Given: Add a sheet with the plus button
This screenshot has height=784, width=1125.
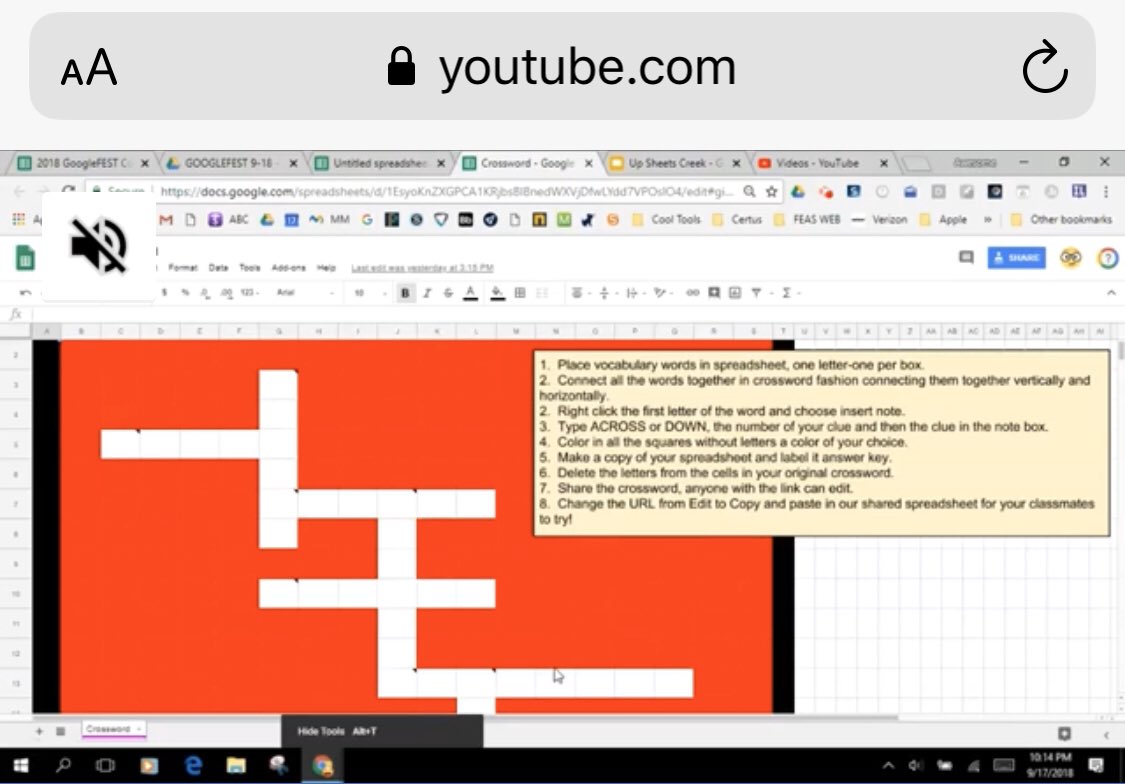Looking at the screenshot, I should (39, 731).
